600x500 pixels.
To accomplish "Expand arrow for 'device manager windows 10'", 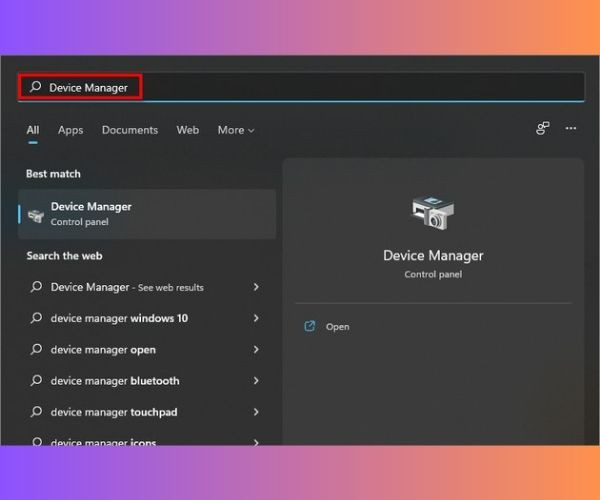I will 256,318.
